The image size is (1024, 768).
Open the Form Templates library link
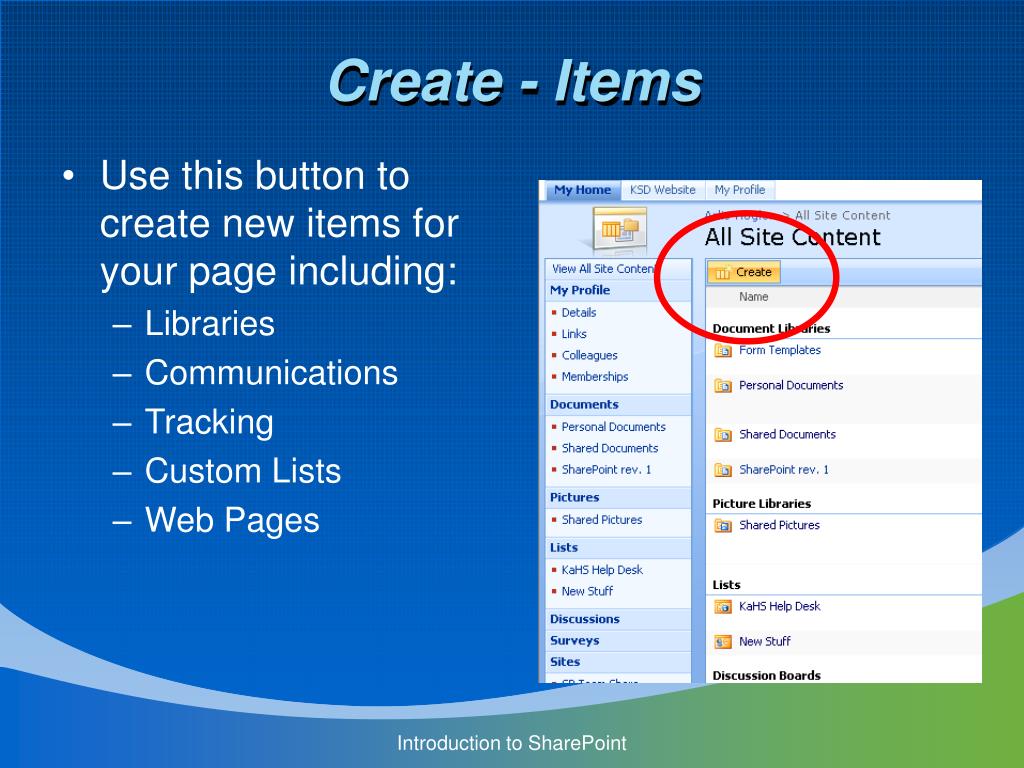(780, 350)
